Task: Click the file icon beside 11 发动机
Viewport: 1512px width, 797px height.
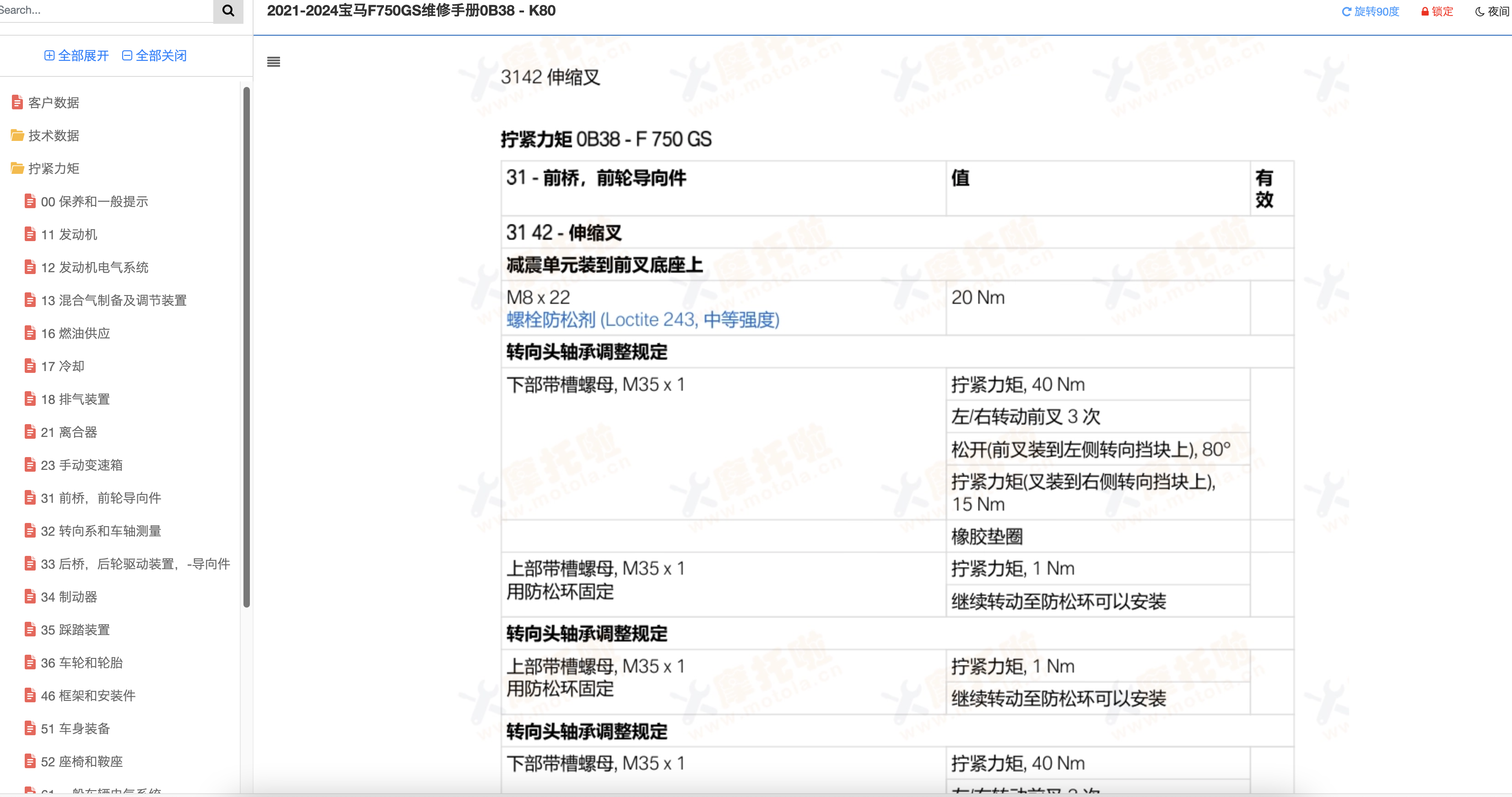Action: 30,234
